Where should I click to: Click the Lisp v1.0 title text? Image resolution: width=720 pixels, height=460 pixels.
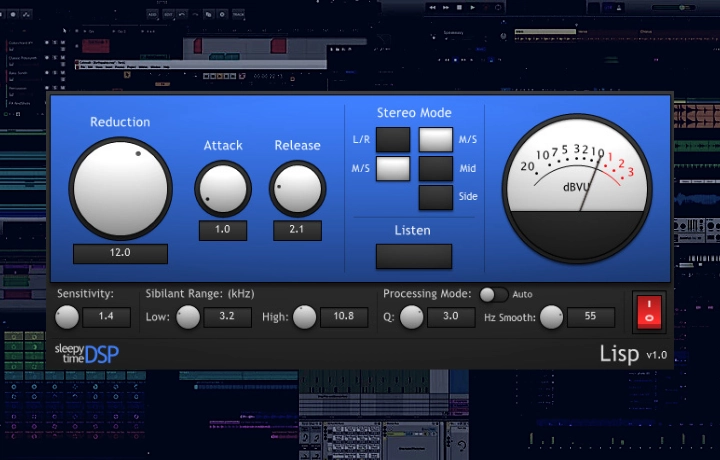click(633, 354)
